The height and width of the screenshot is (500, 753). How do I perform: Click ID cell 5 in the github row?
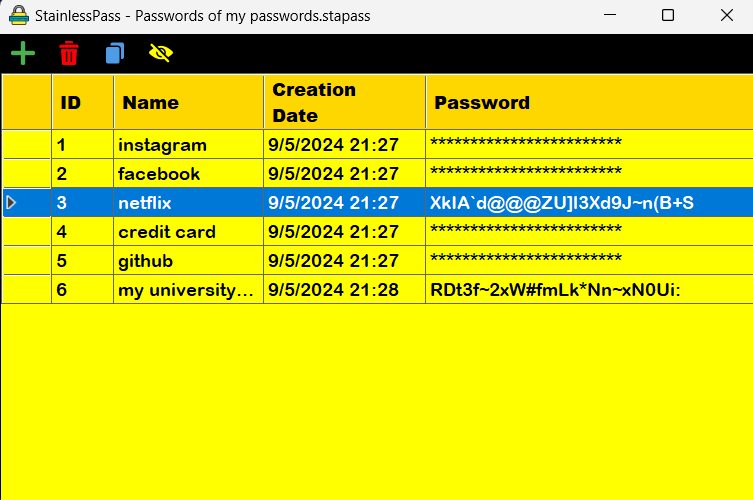tap(83, 260)
